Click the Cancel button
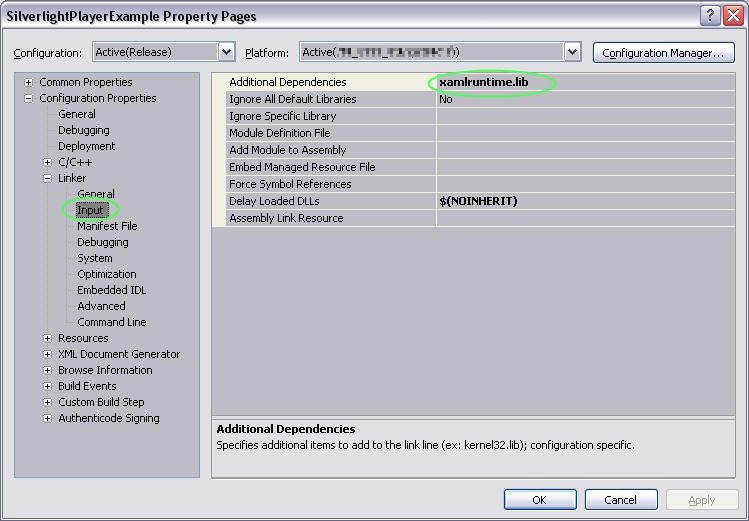This screenshot has width=749, height=521. click(621, 500)
